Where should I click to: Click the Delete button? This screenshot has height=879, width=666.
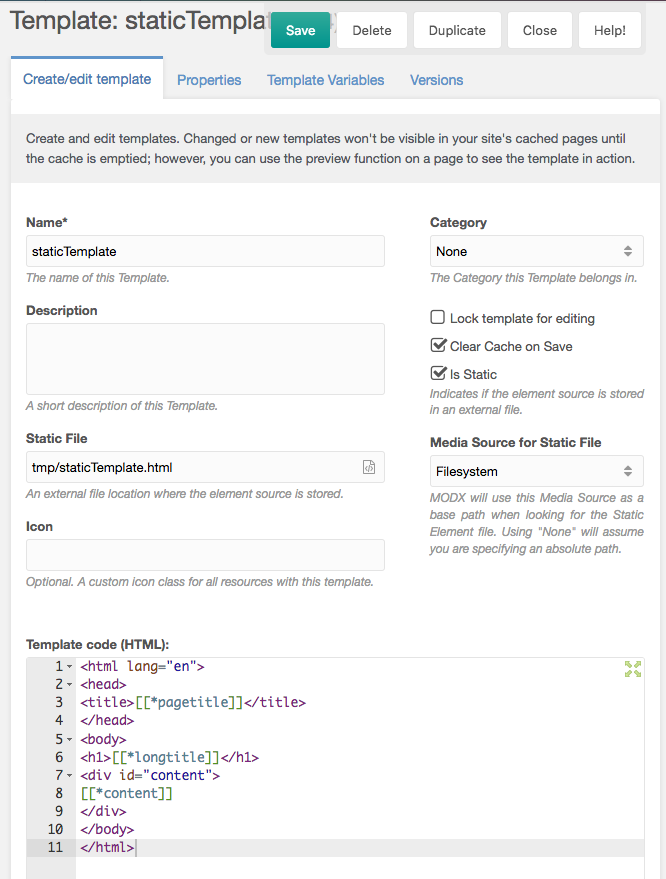(x=372, y=30)
